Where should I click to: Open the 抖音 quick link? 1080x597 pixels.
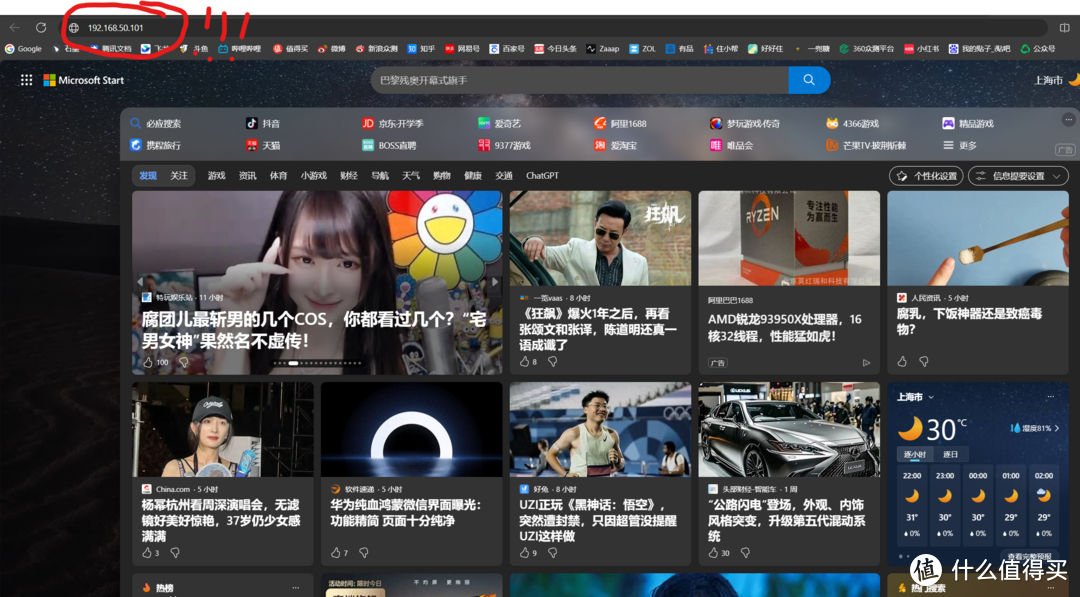(x=265, y=122)
